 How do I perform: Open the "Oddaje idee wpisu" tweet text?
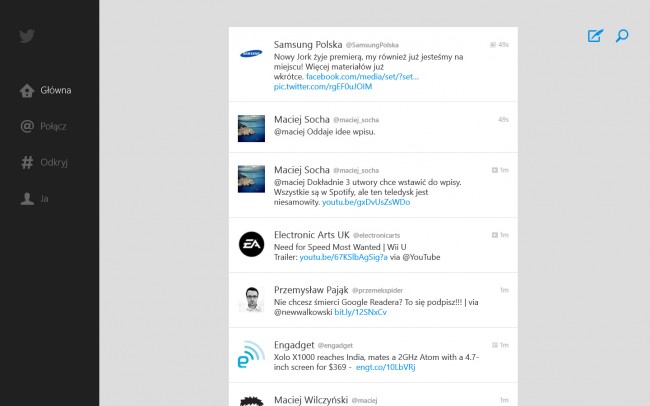coord(325,132)
